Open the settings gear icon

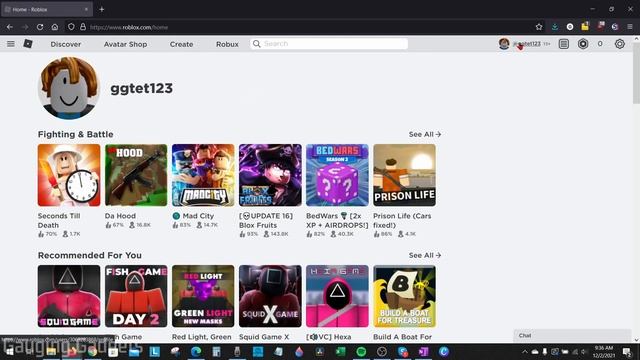620,44
